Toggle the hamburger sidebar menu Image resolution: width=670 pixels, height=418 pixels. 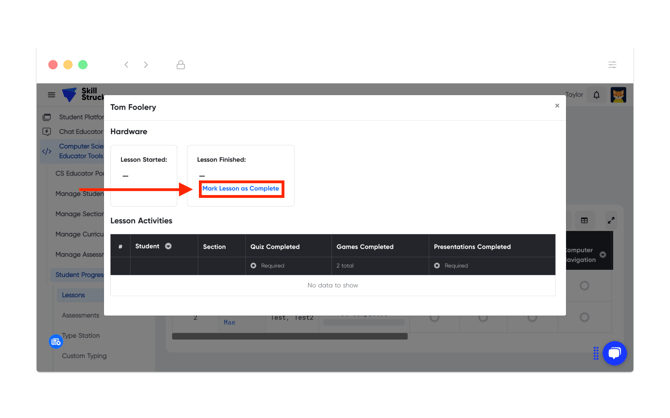click(x=51, y=95)
